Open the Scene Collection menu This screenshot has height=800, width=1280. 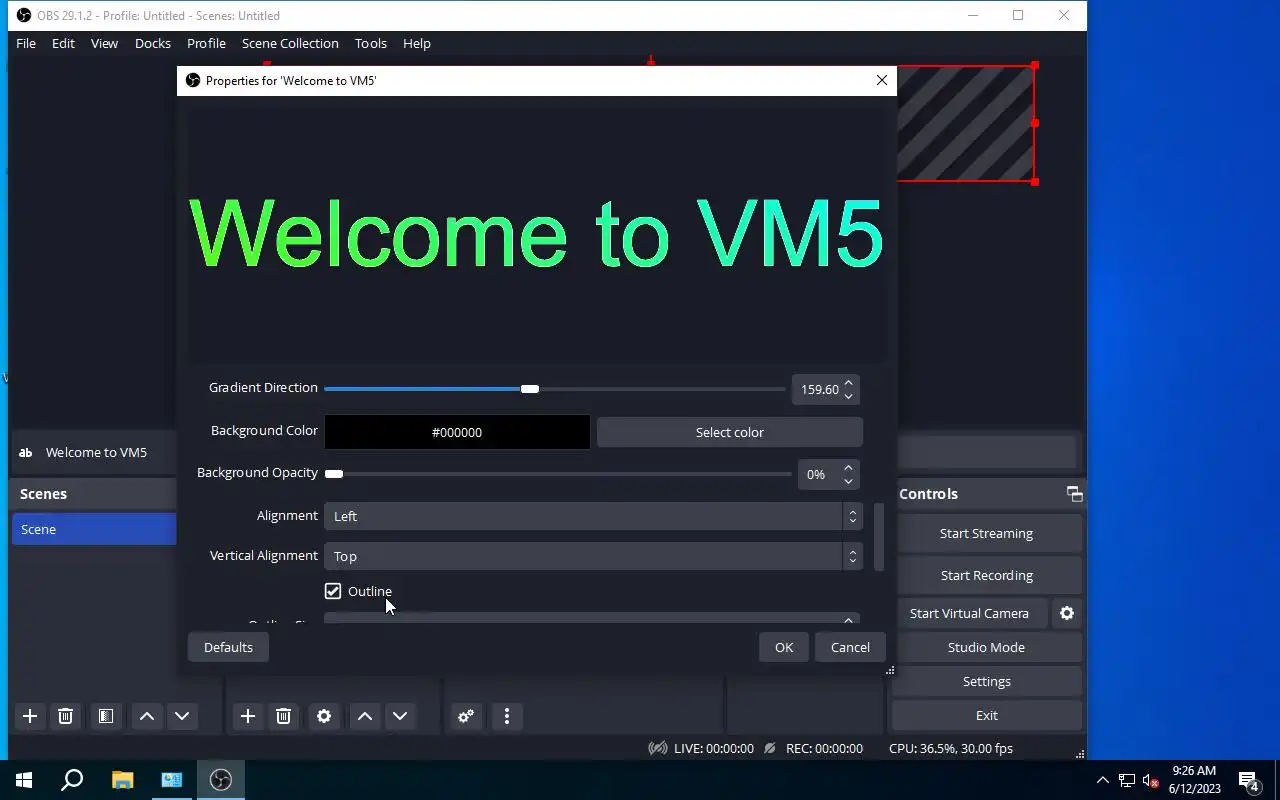pos(290,43)
